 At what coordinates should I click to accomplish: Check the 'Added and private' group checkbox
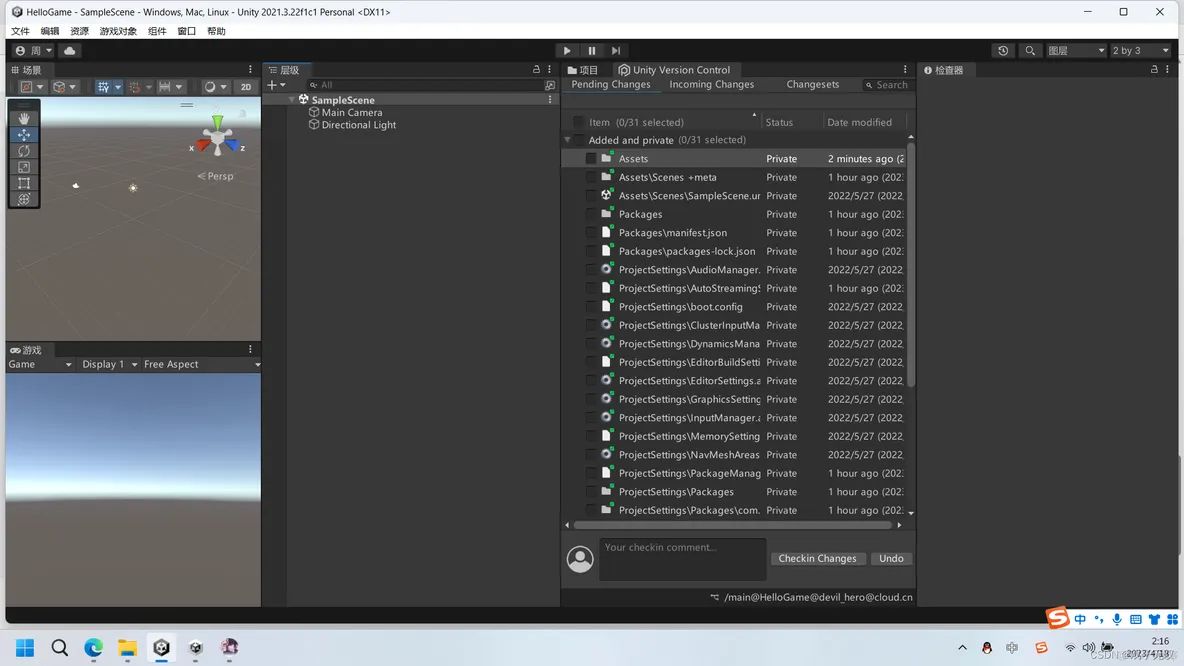(579, 140)
